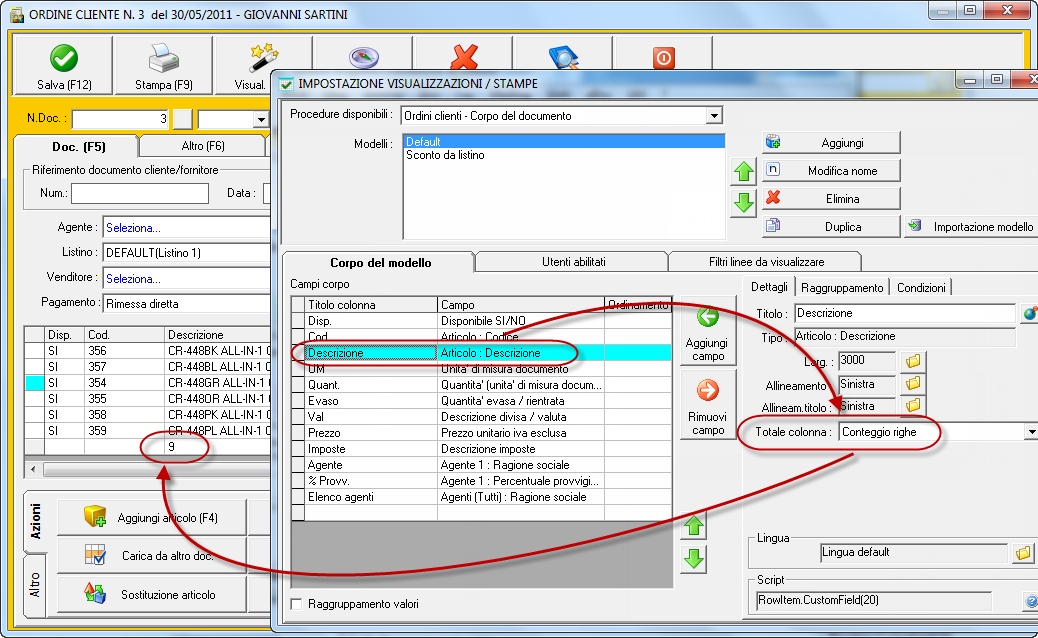
Task: Click Ordinamento column header
Action: (x=638, y=305)
